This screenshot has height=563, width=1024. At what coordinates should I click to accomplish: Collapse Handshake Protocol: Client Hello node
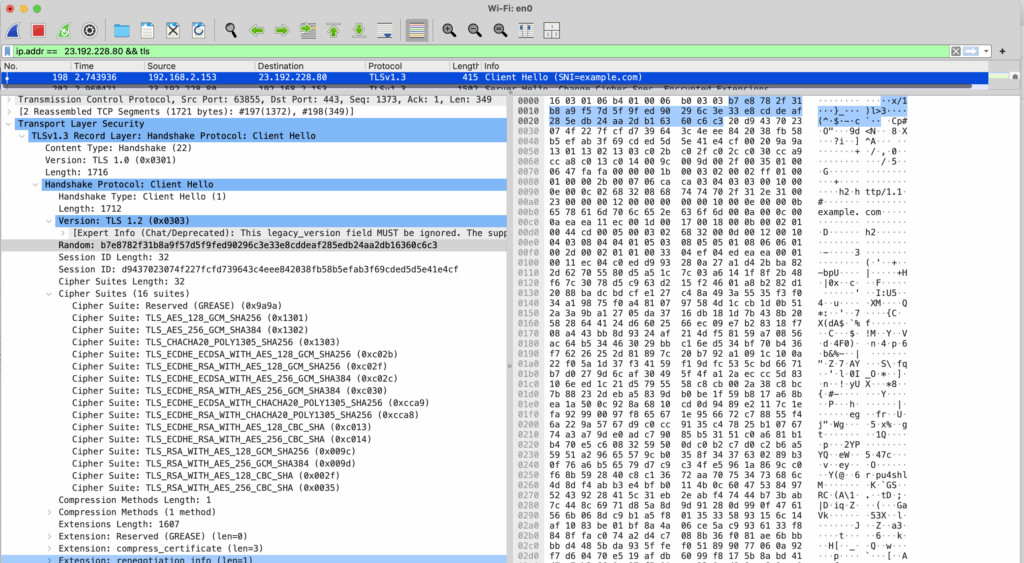36,184
